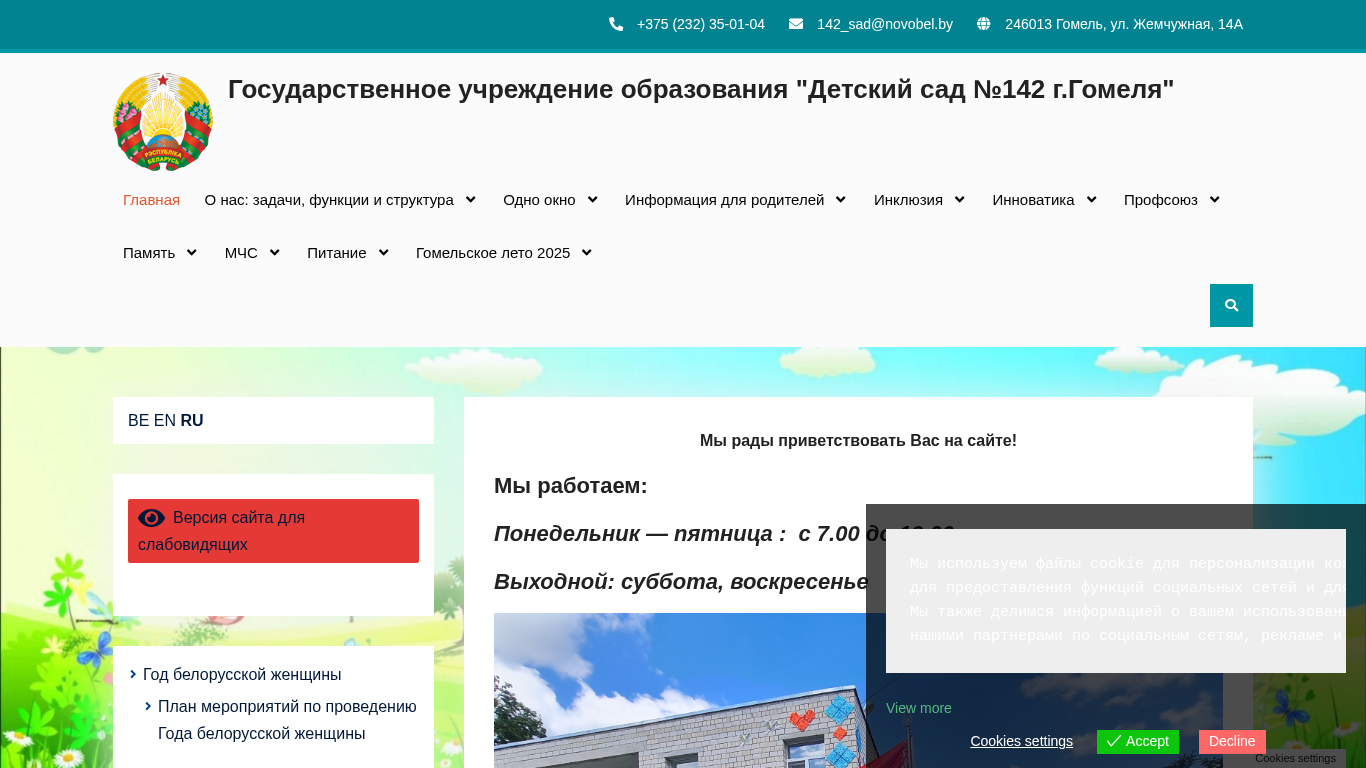Open the Питание dropdown menu
Screen dimensions: 1366x768
pyautogui.click(x=347, y=253)
